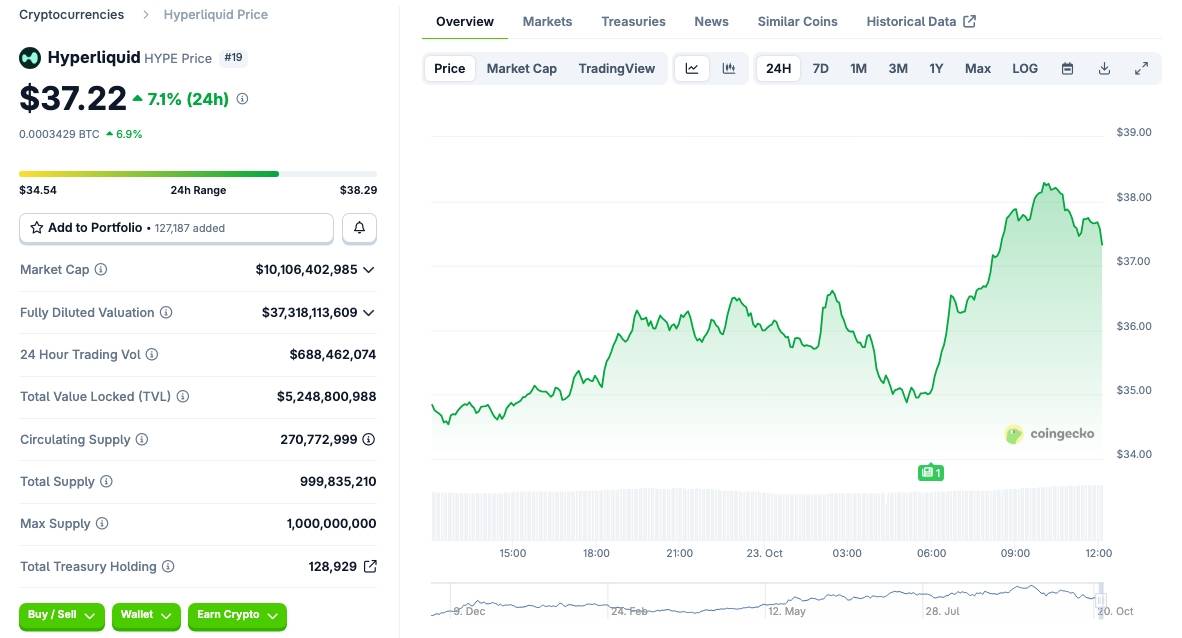This screenshot has height=638, width=1182.
Task: Click Add to Portfolio button
Action: tap(176, 228)
